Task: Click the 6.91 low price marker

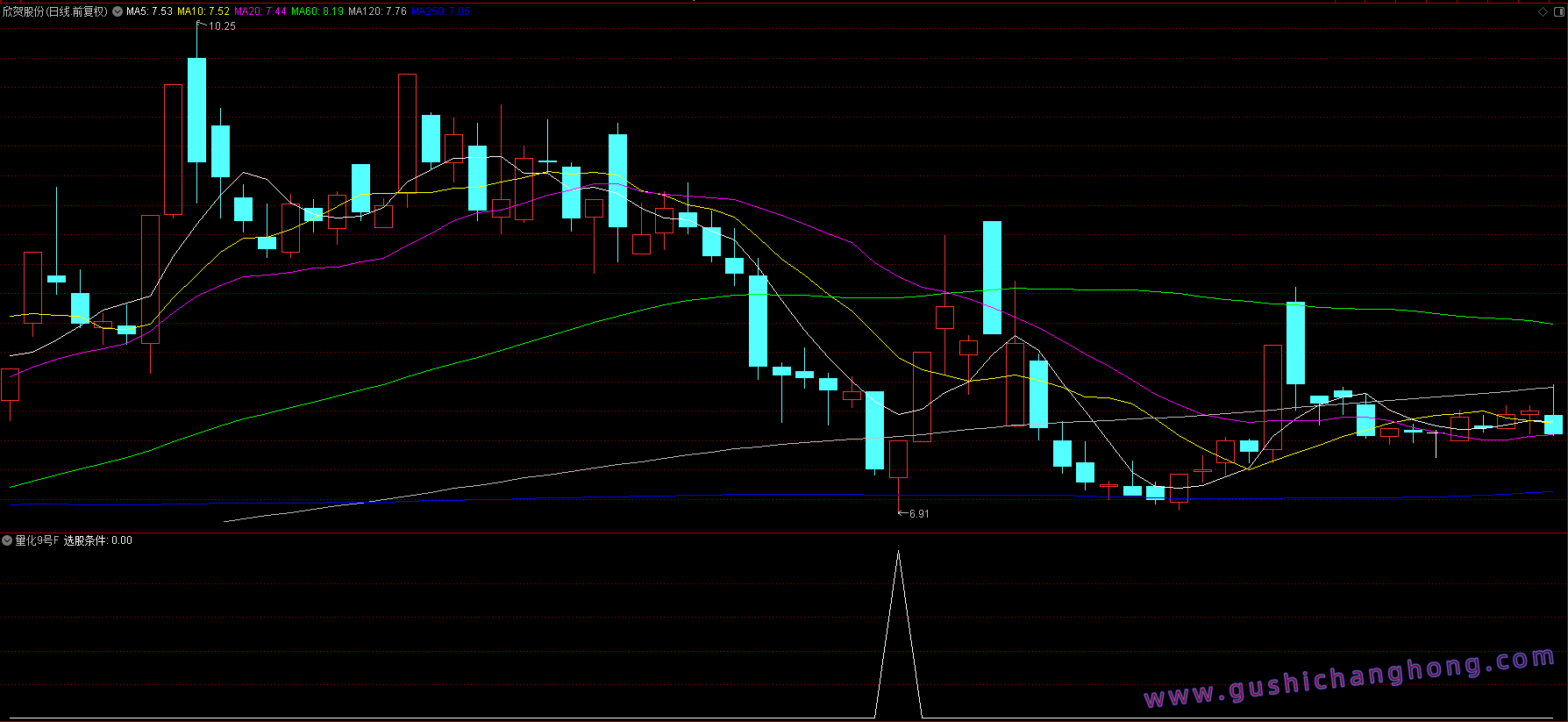Action: tap(918, 514)
